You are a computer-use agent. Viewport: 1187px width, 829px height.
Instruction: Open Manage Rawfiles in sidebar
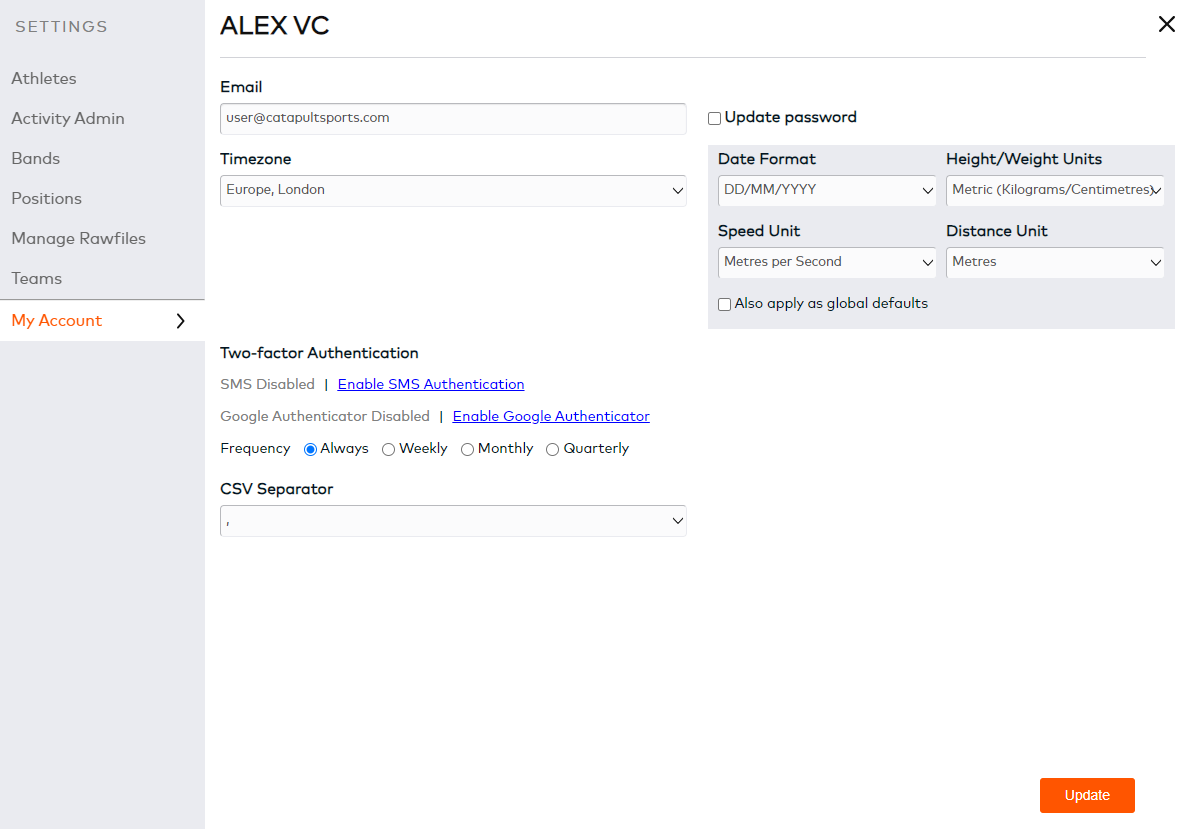point(78,238)
